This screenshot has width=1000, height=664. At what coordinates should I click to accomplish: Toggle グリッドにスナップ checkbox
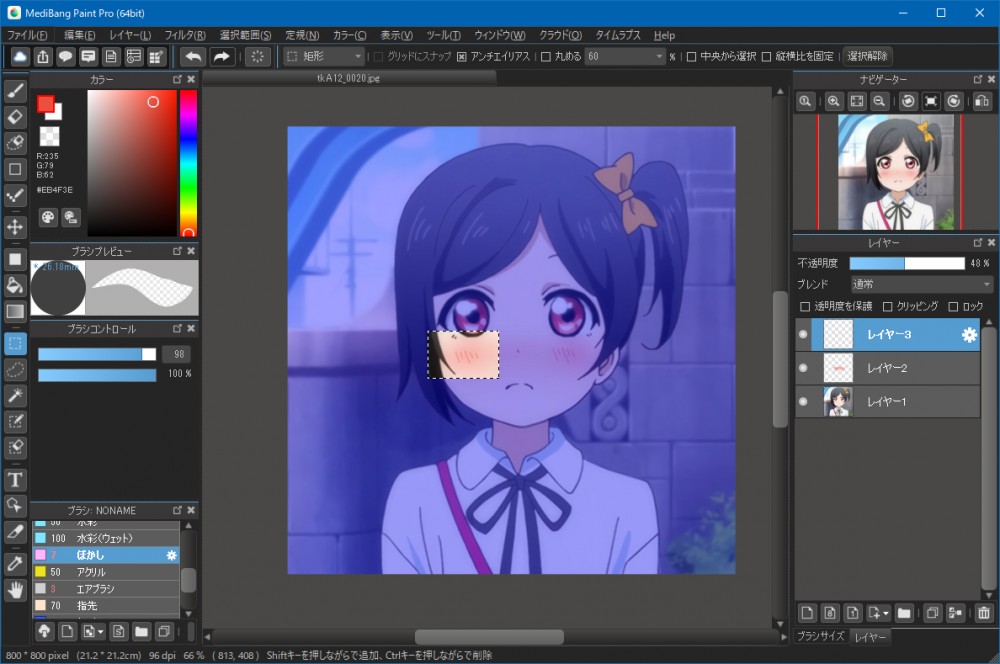point(378,57)
